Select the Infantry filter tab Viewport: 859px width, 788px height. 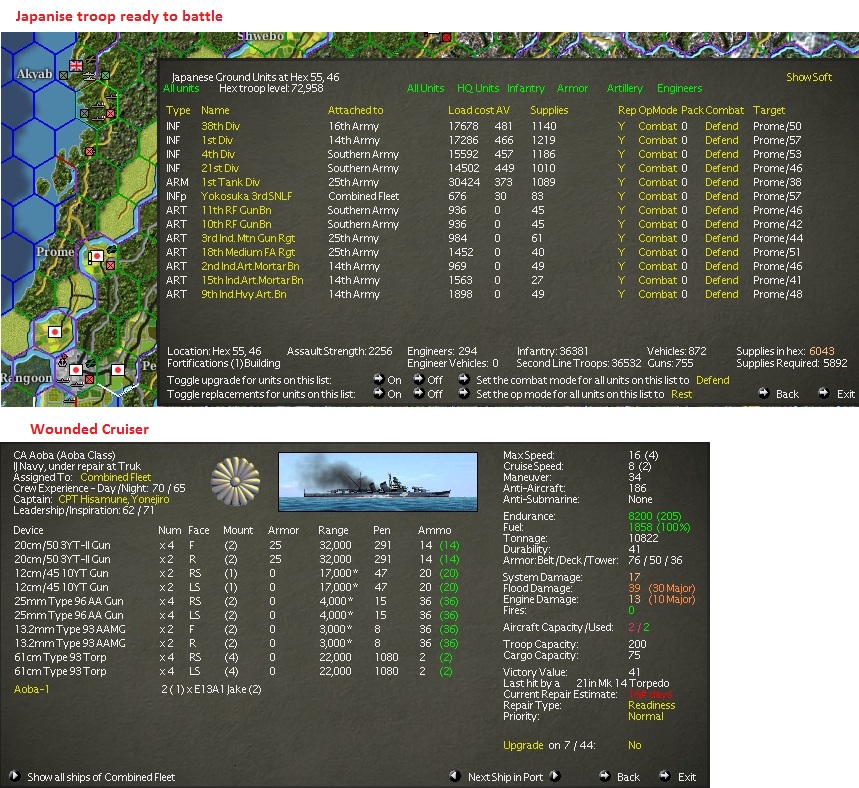coord(526,88)
